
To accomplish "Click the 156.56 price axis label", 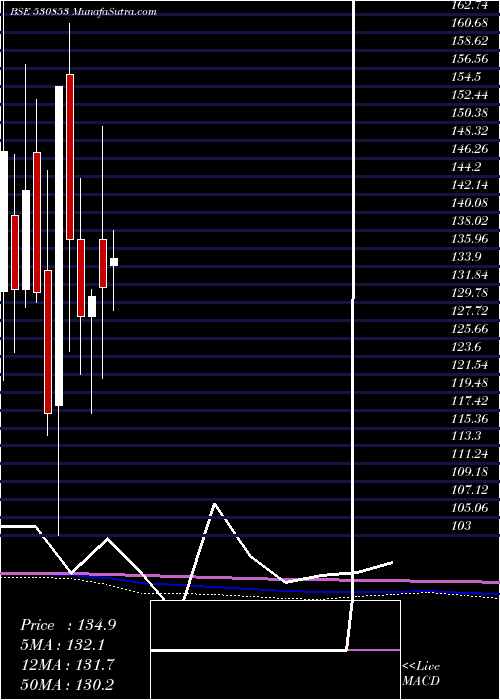I will coord(470,58).
